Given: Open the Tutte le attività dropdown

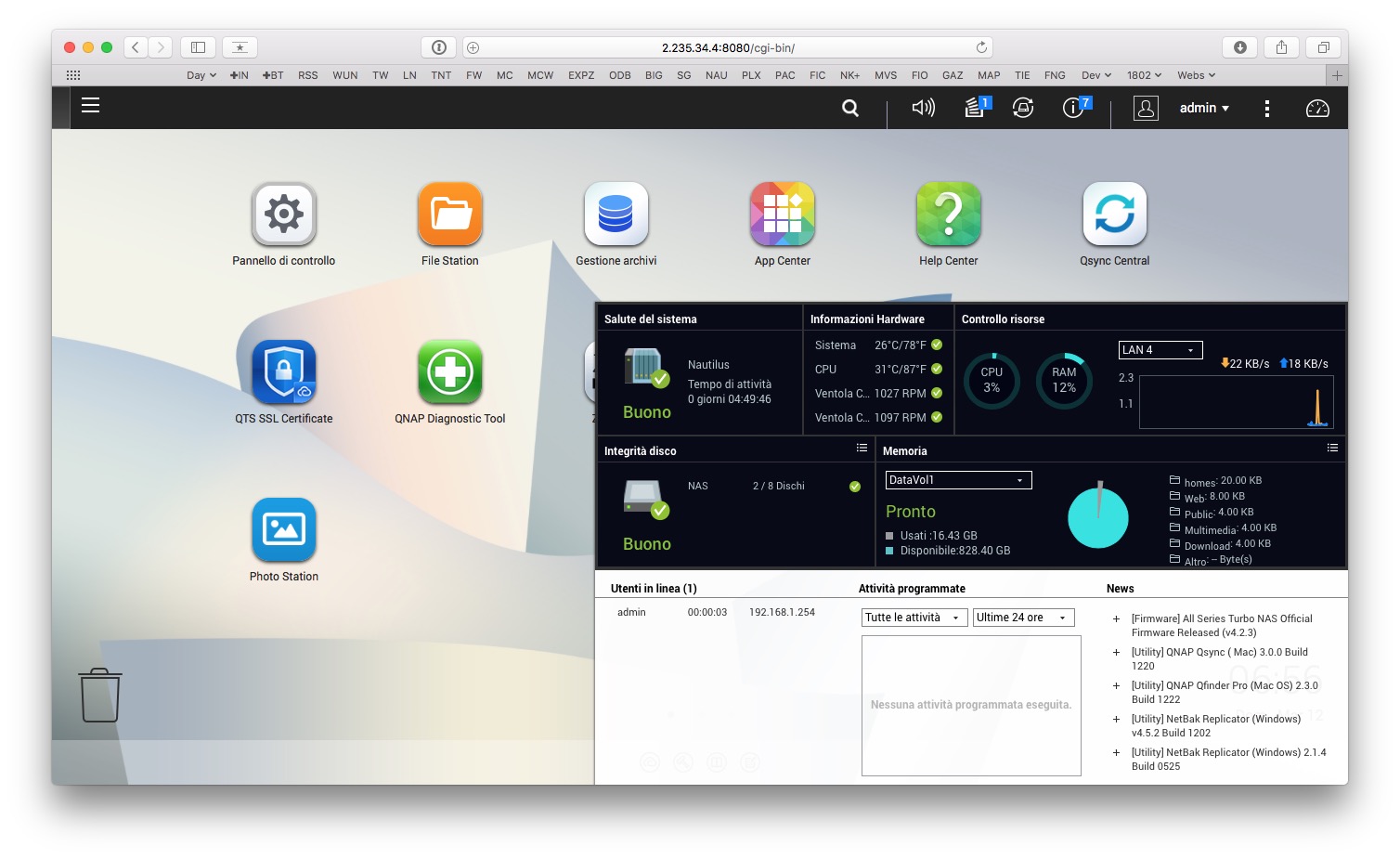Looking at the screenshot, I should click(915, 618).
